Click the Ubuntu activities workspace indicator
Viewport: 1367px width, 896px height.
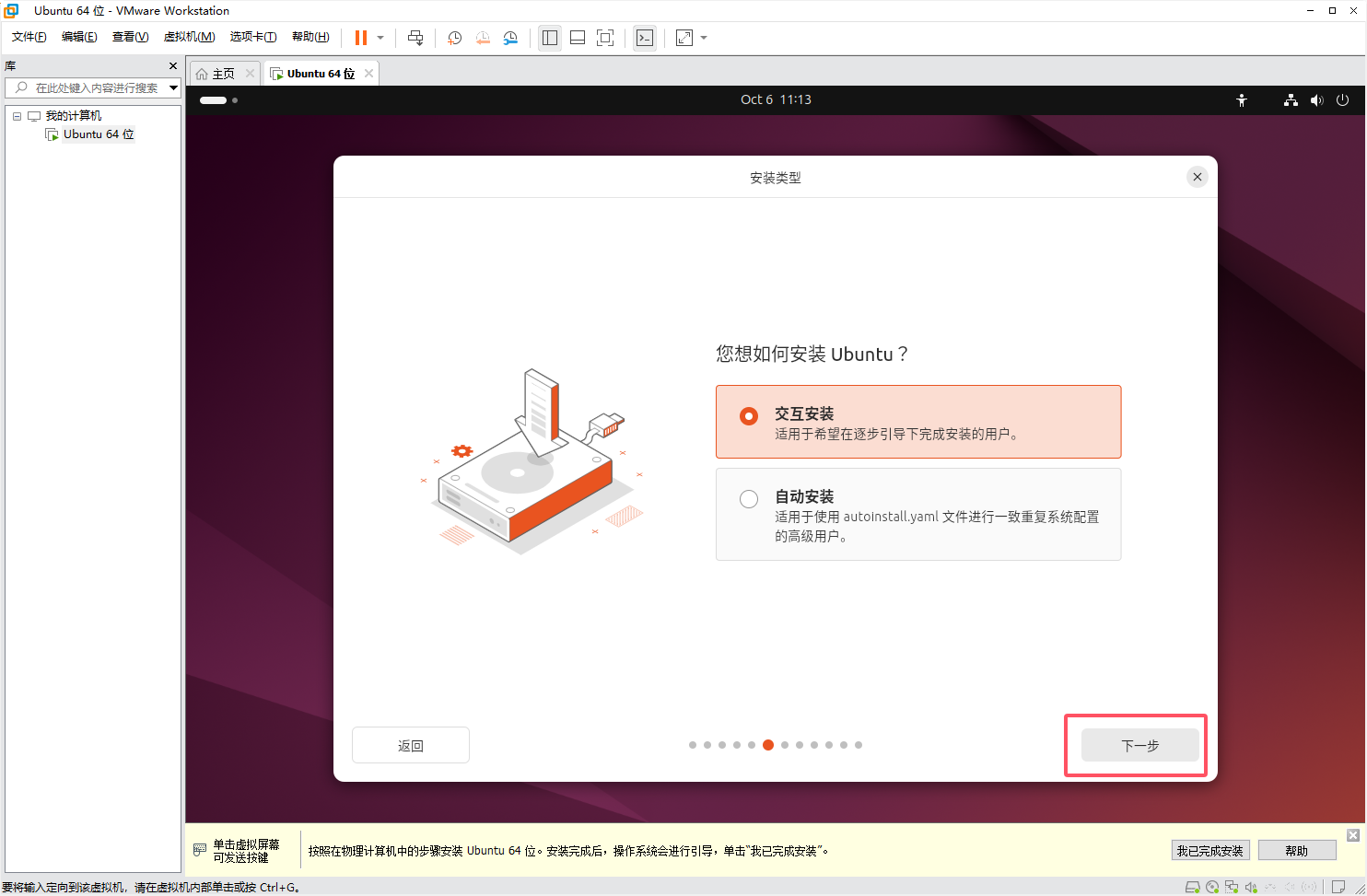[x=218, y=100]
